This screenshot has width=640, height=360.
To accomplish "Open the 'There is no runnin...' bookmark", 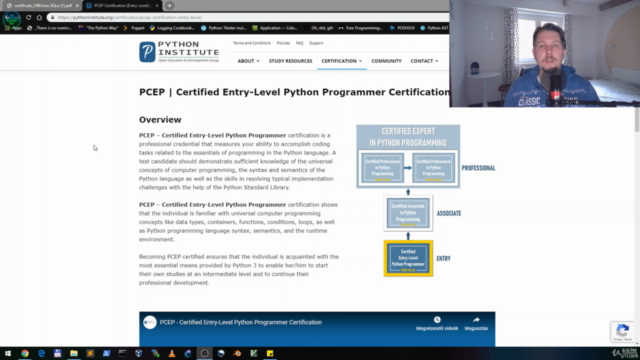I will pos(49,28).
